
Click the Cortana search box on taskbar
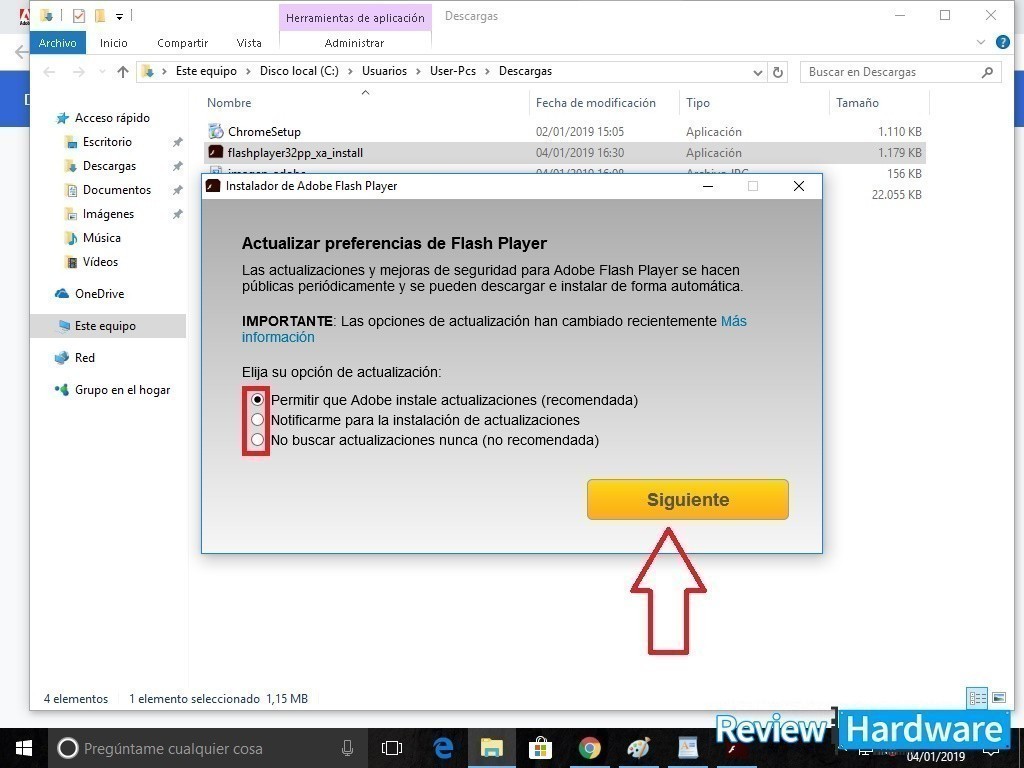coord(209,748)
